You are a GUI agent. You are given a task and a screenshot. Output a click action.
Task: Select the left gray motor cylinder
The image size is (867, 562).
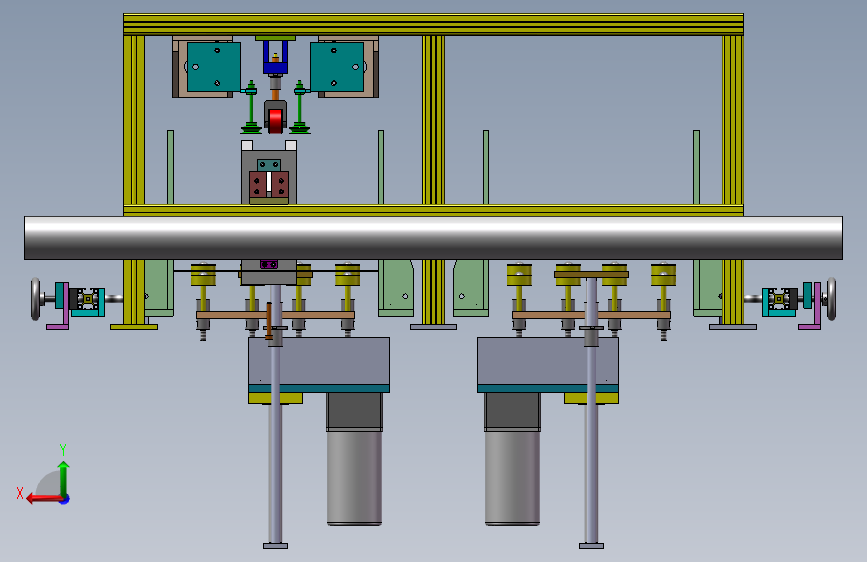(354, 477)
